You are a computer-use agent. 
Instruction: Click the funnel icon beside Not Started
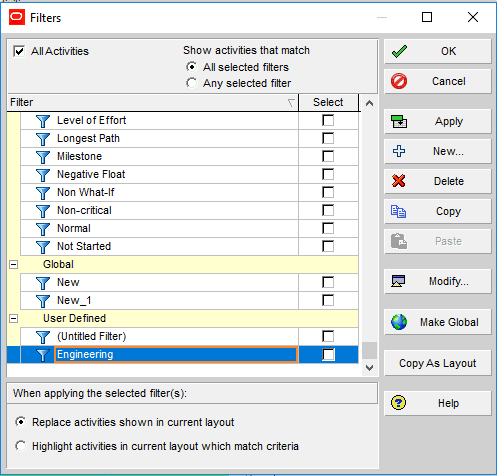click(x=43, y=247)
